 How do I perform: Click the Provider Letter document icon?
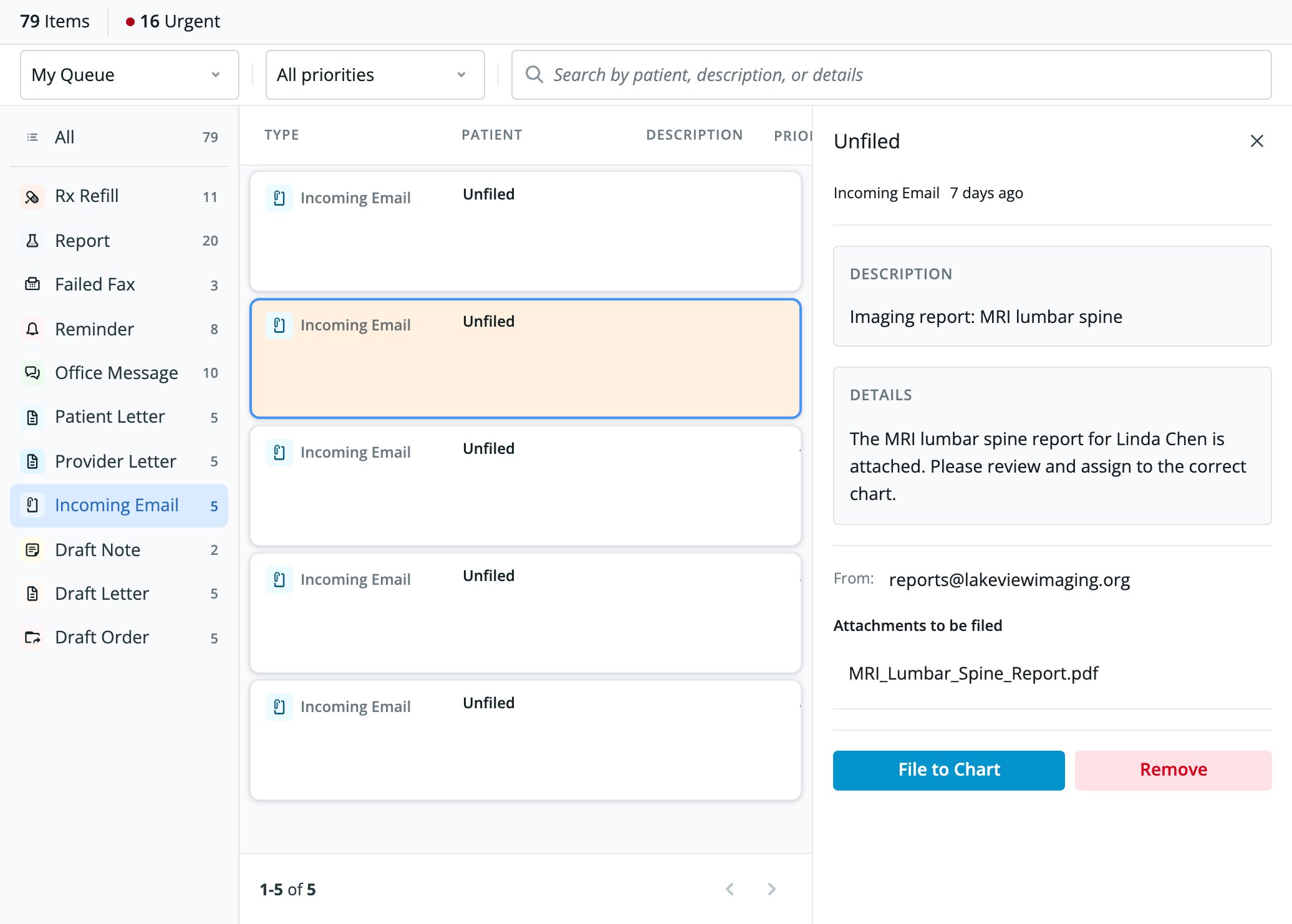32,461
